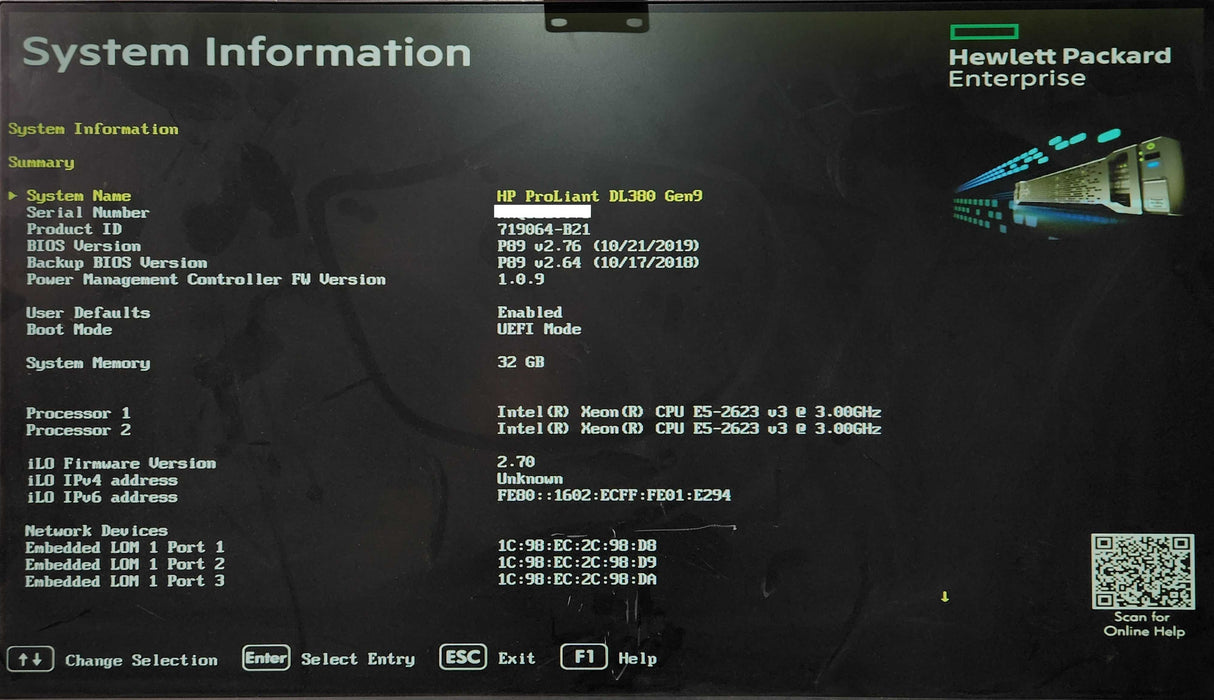1214x700 pixels.
Task: Click the Enter key icon
Action: tap(266, 657)
